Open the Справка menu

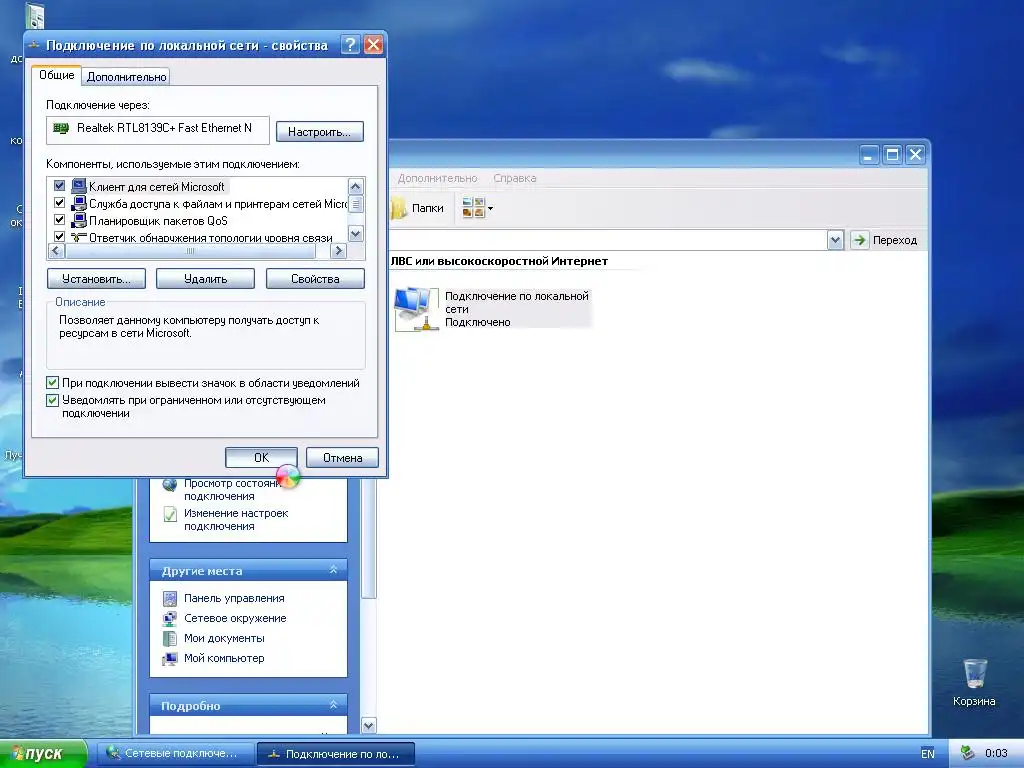[x=515, y=178]
